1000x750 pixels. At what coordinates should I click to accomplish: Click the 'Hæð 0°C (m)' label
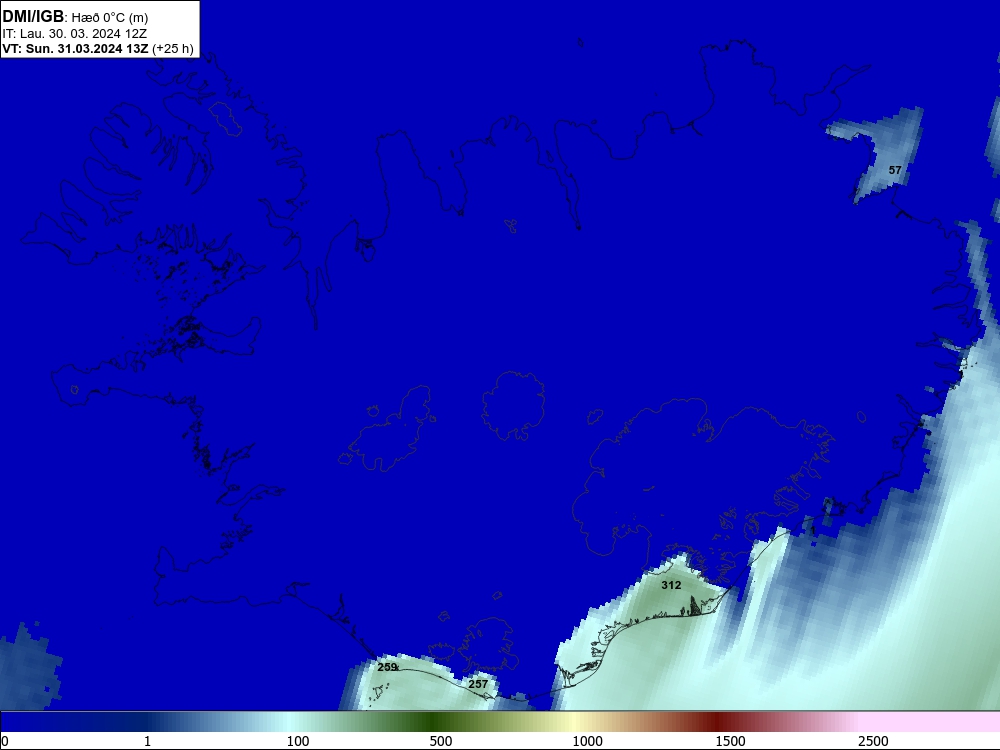click(x=110, y=18)
